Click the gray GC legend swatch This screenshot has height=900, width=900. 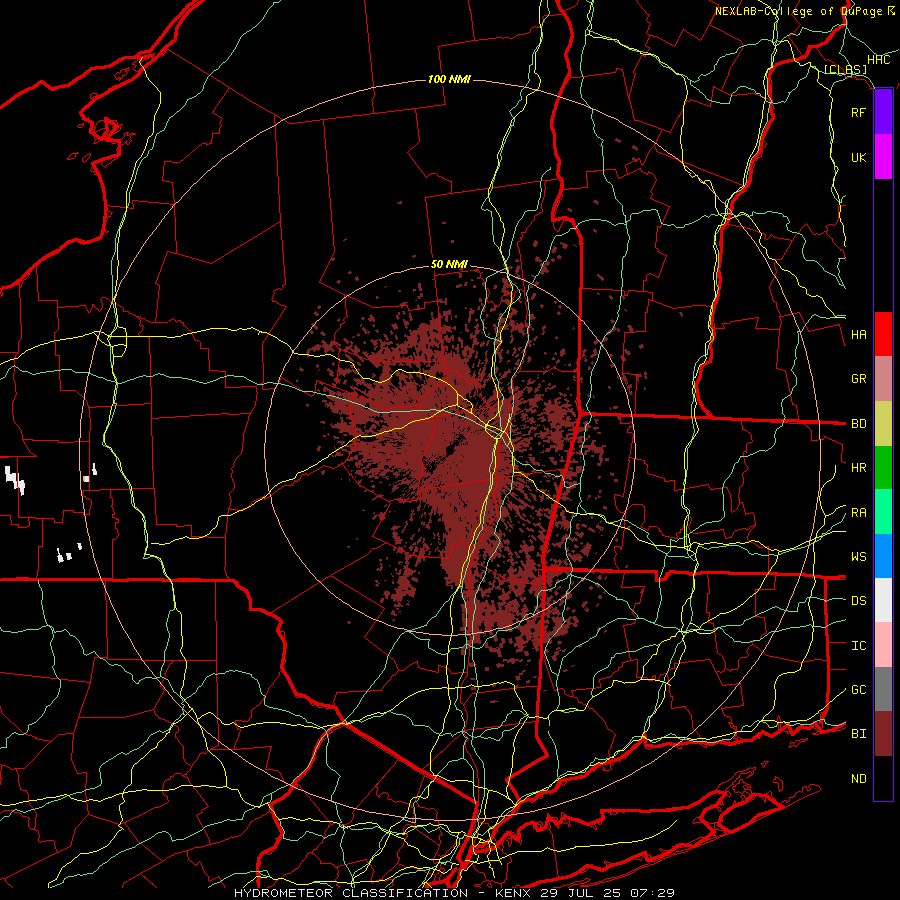coord(883,689)
